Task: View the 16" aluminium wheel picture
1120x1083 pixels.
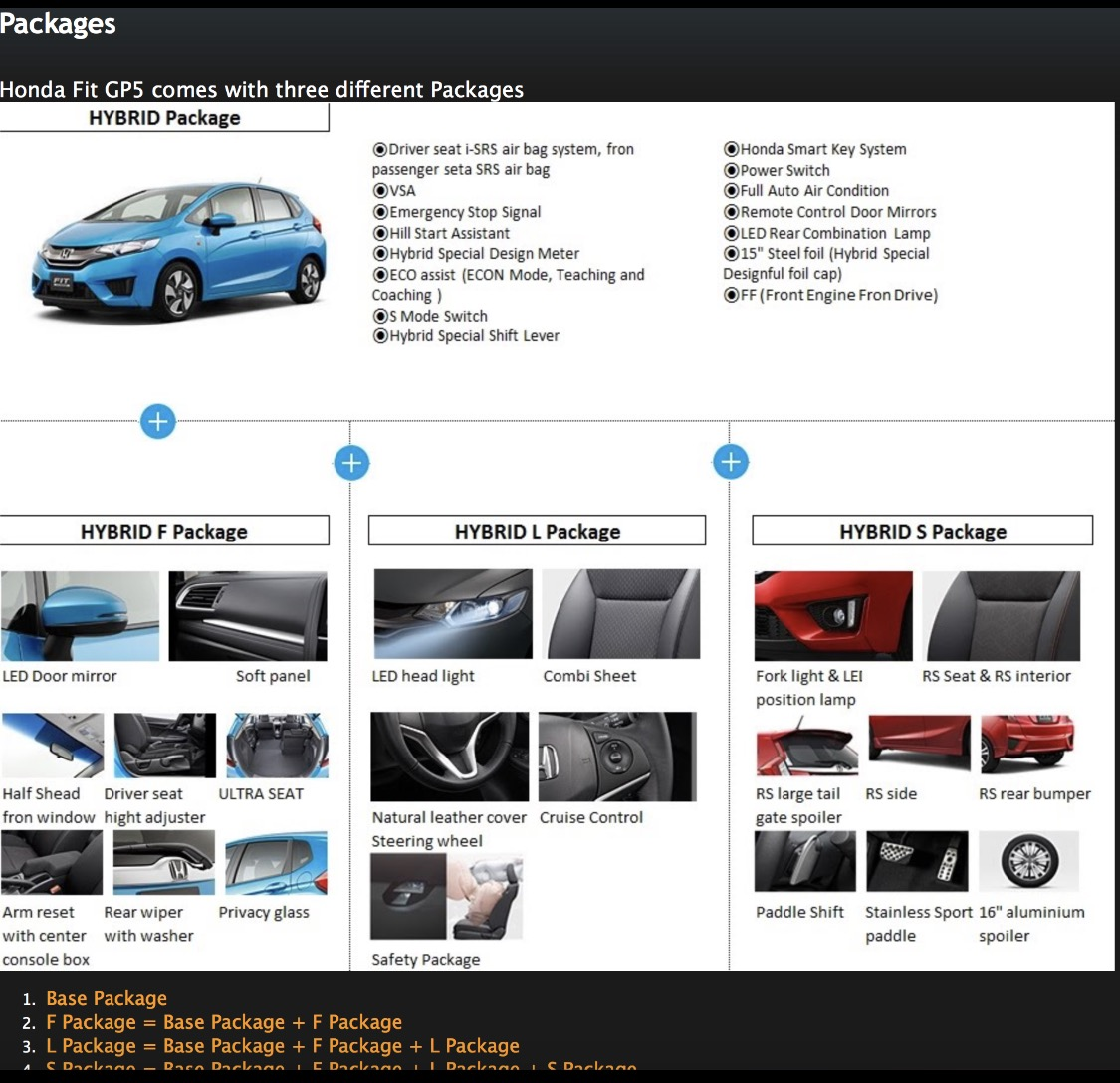Action: click(1029, 861)
